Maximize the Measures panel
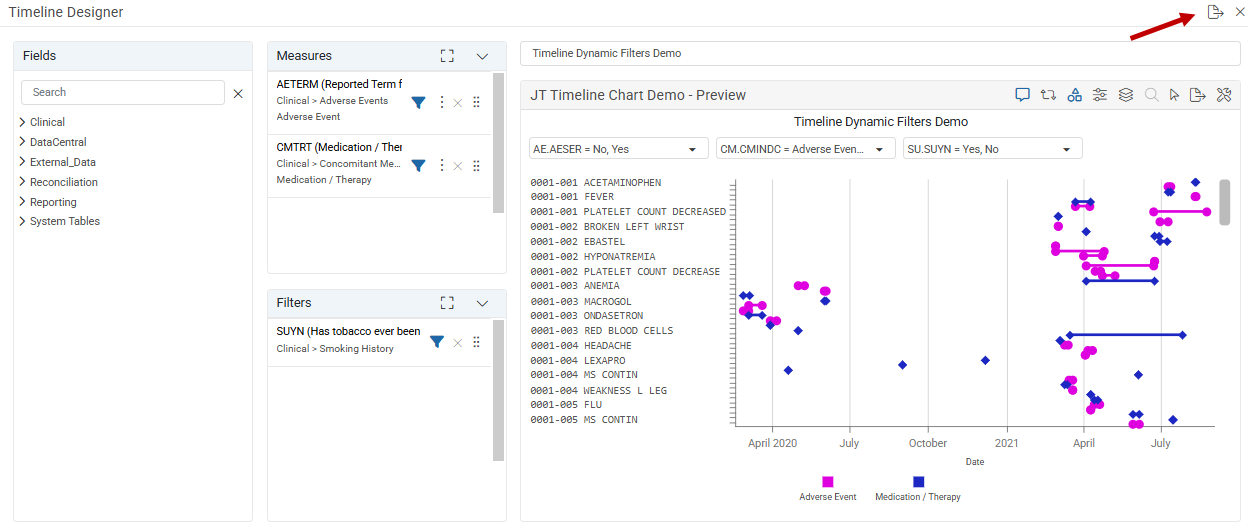Screen dimensions: 1248x525 click(x=447, y=56)
